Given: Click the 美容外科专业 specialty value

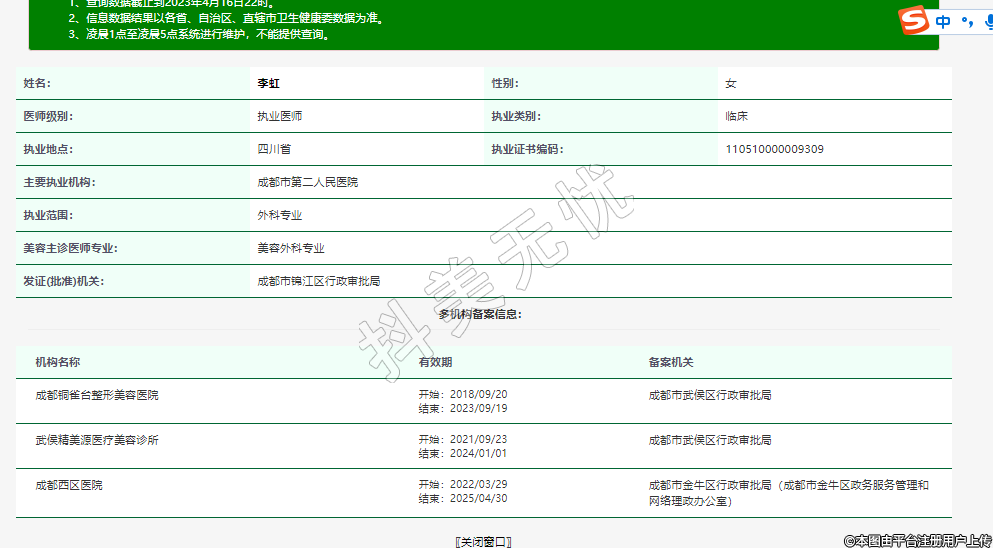Looking at the screenshot, I should pyautogui.click(x=290, y=248).
